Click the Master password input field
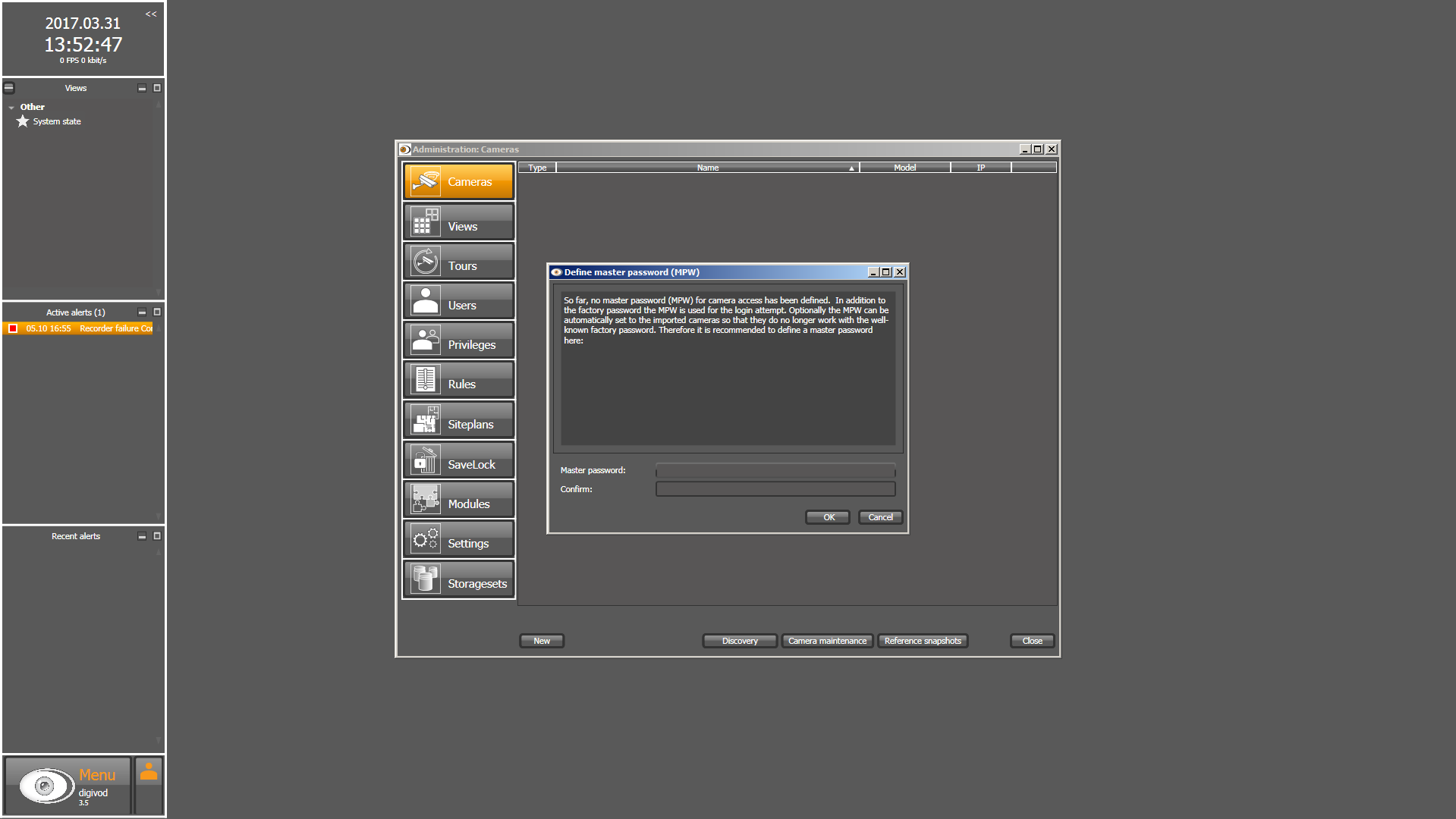 [x=775, y=470]
